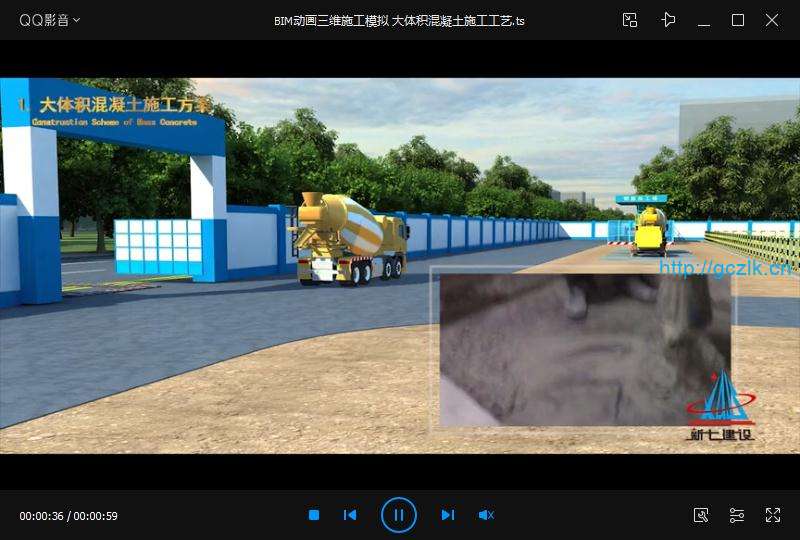This screenshot has width=800, height=540.
Task: Skip to the next video
Action: (447, 515)
